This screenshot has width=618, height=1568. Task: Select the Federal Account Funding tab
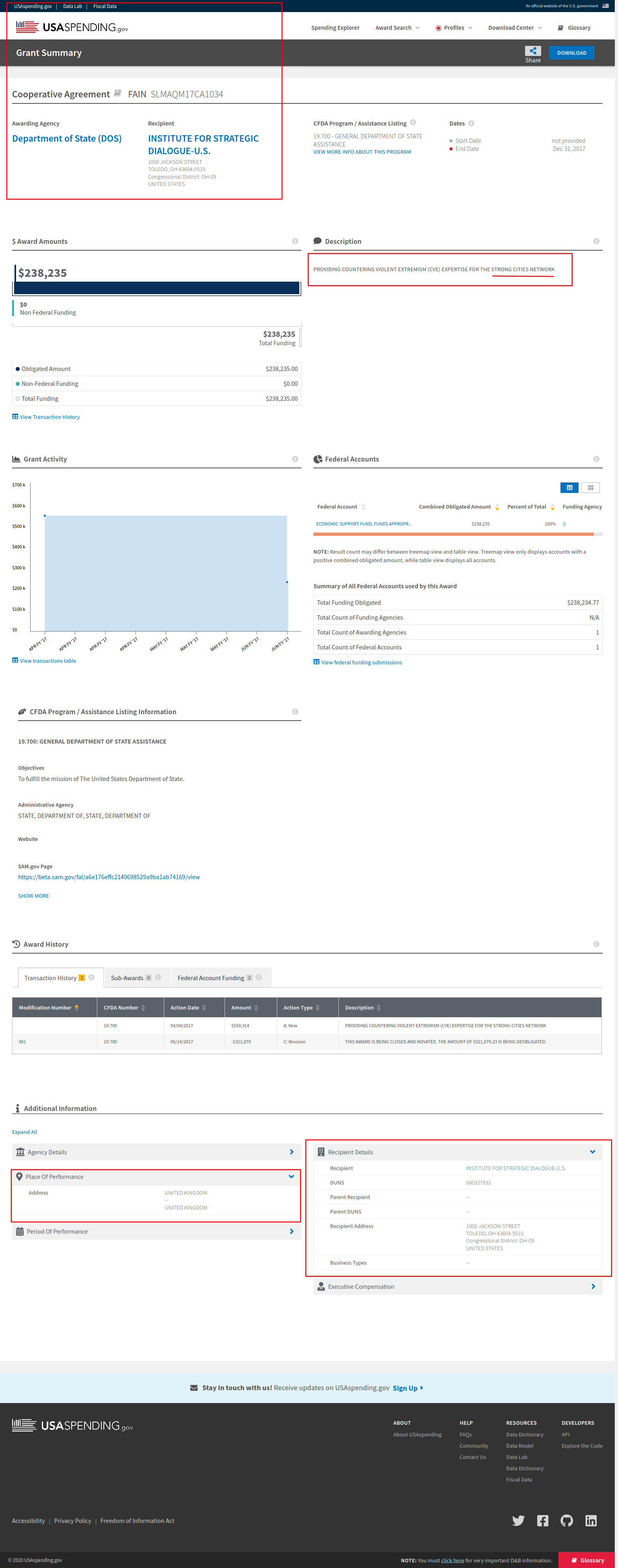pos(220,978)
